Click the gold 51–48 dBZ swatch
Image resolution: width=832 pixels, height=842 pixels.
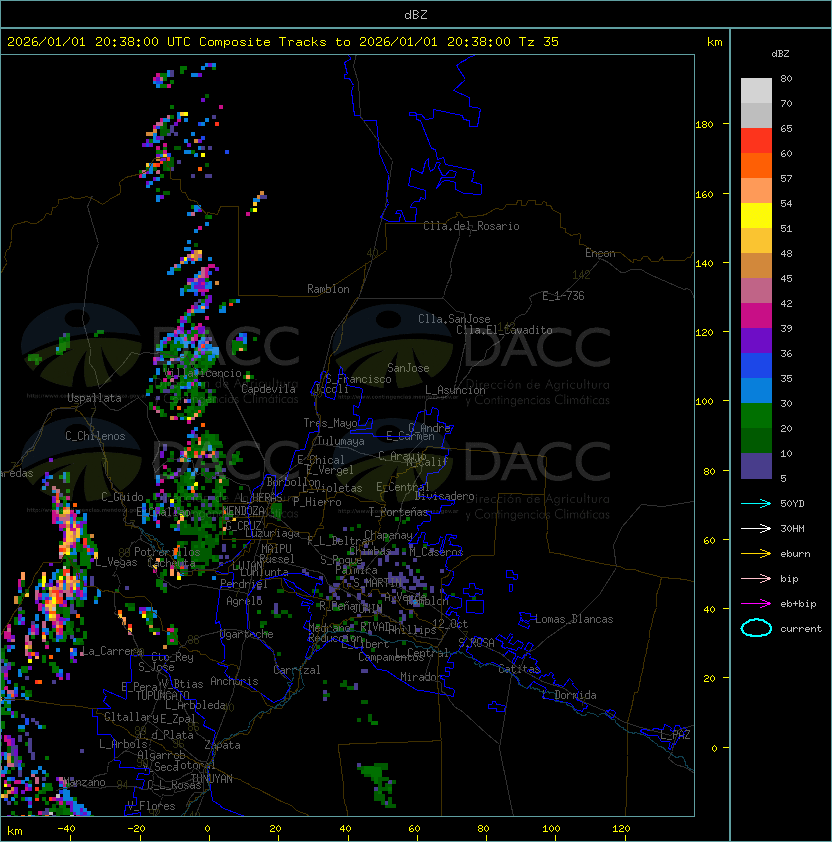756,241
